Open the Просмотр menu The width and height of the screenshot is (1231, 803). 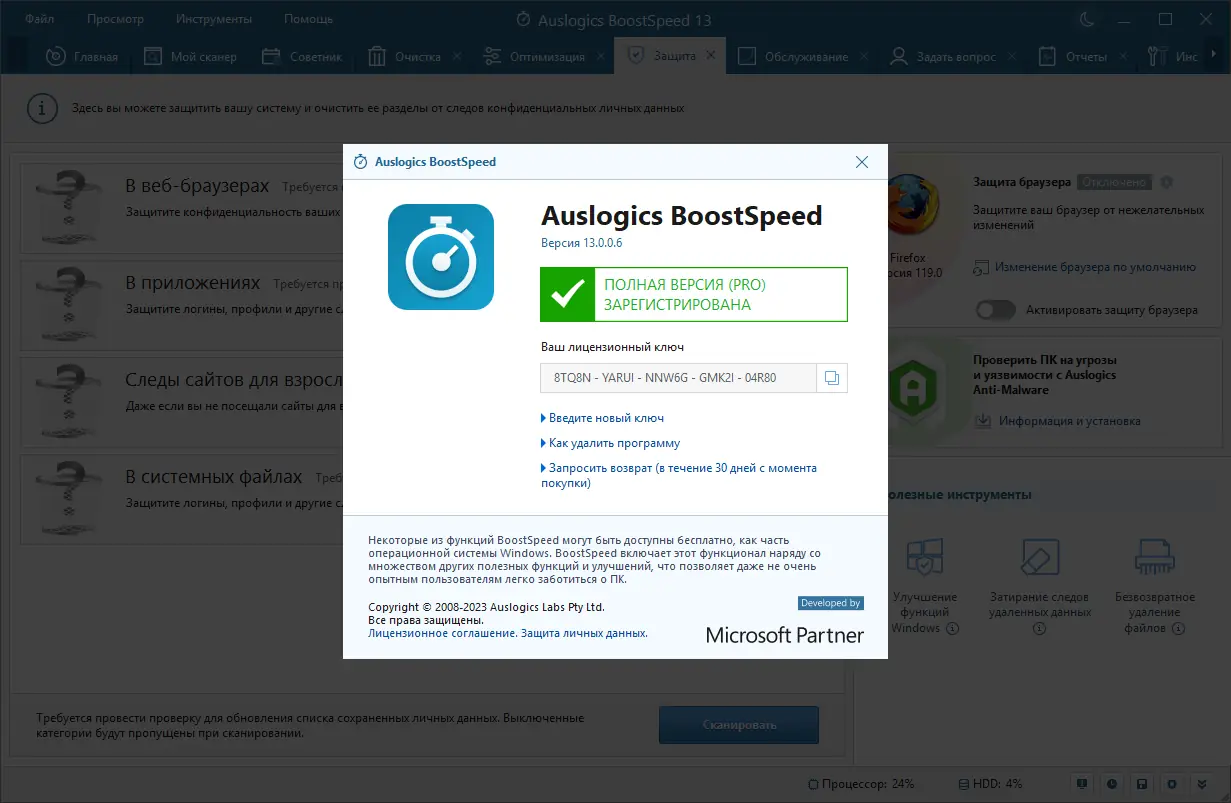click(x=115, y=19)
